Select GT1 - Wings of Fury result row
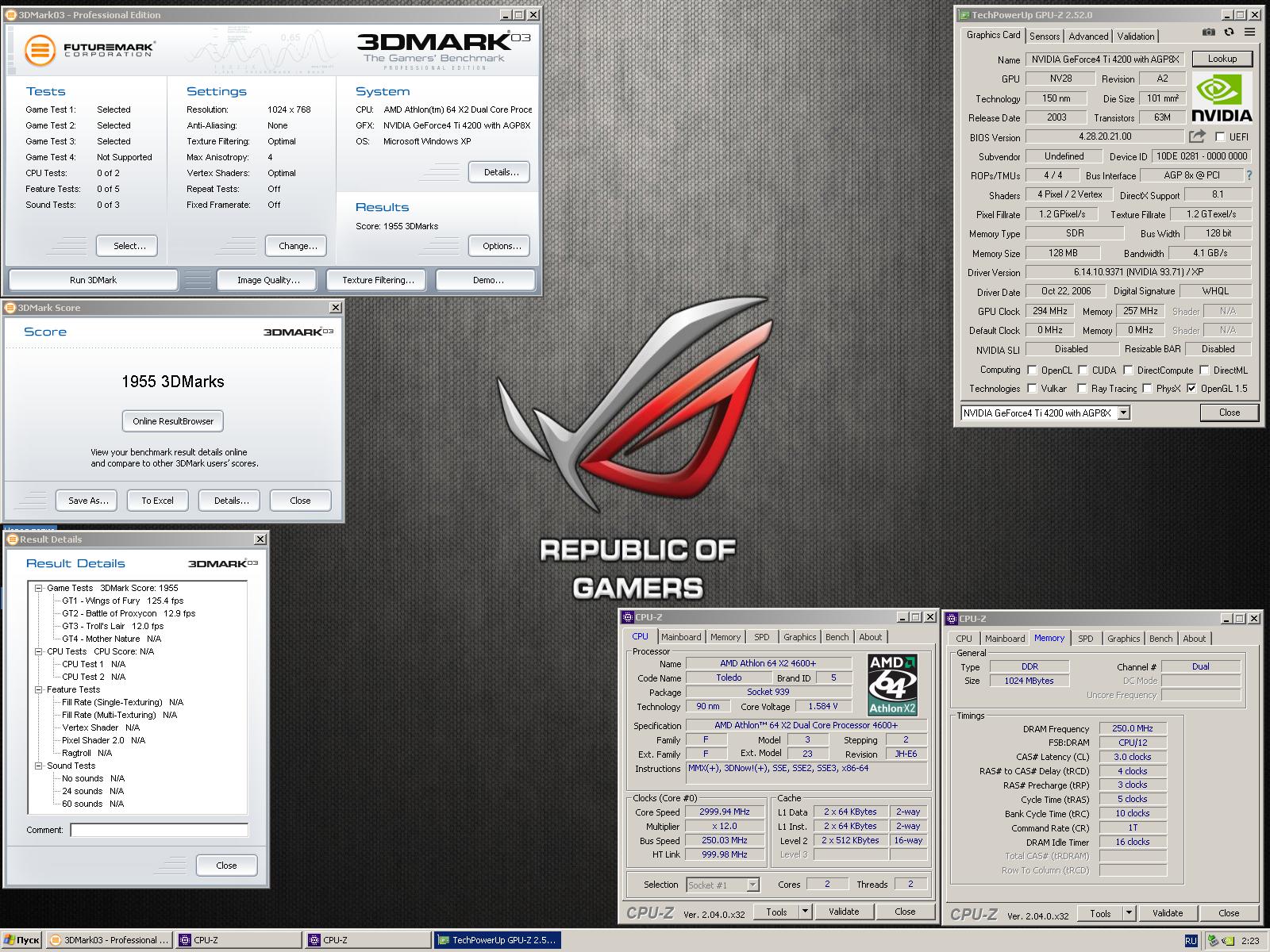The height and width of the screenshot is (952, 1270). (122, 601)
